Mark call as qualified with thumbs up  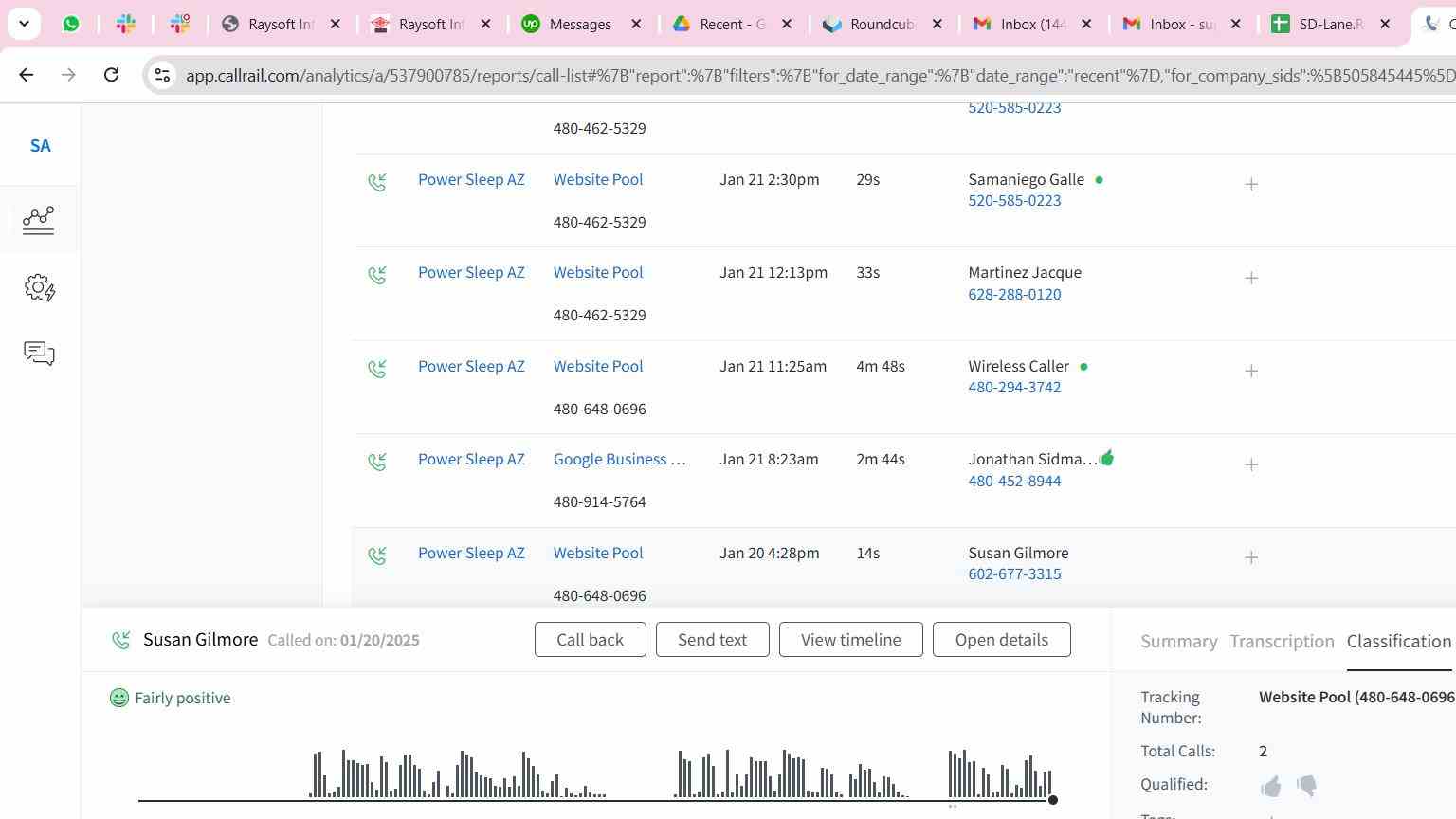tap(1271, 786)
